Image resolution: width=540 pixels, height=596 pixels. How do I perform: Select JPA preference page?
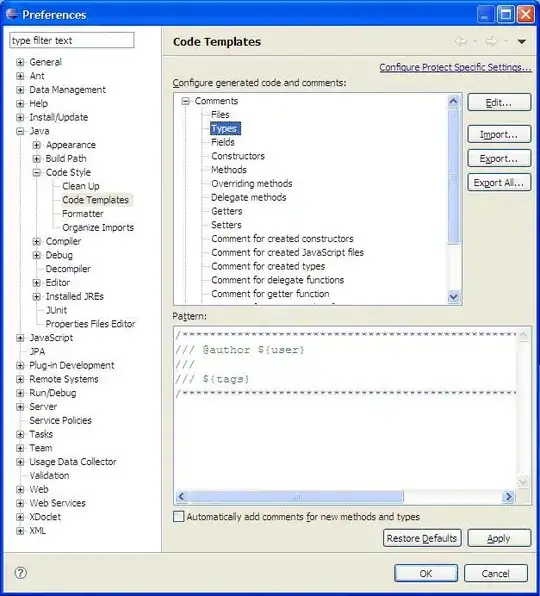pyautogui.click(x=37, y=352)
